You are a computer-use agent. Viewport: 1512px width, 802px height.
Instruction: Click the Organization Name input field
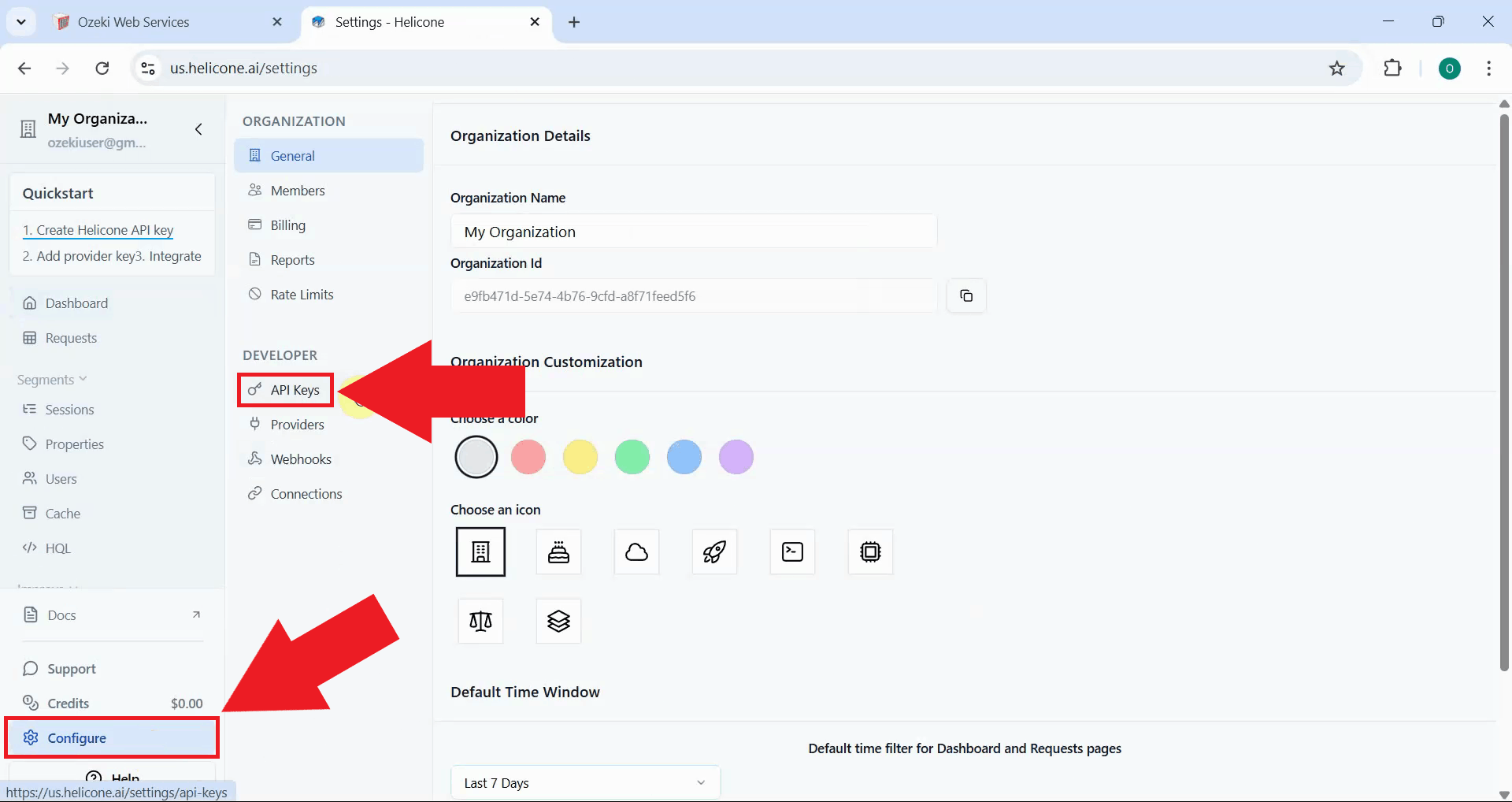[x=692, y=231]
